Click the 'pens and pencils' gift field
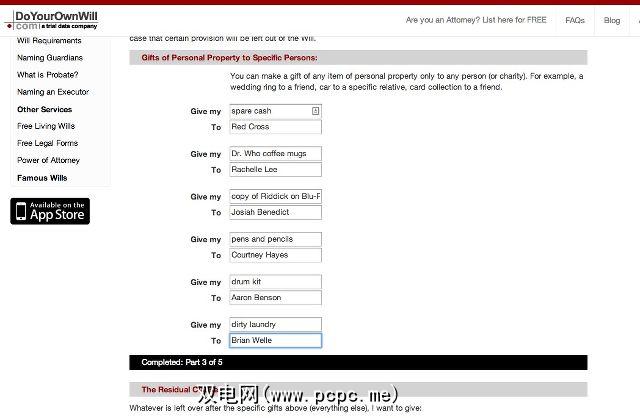 [x=276, y=239]
